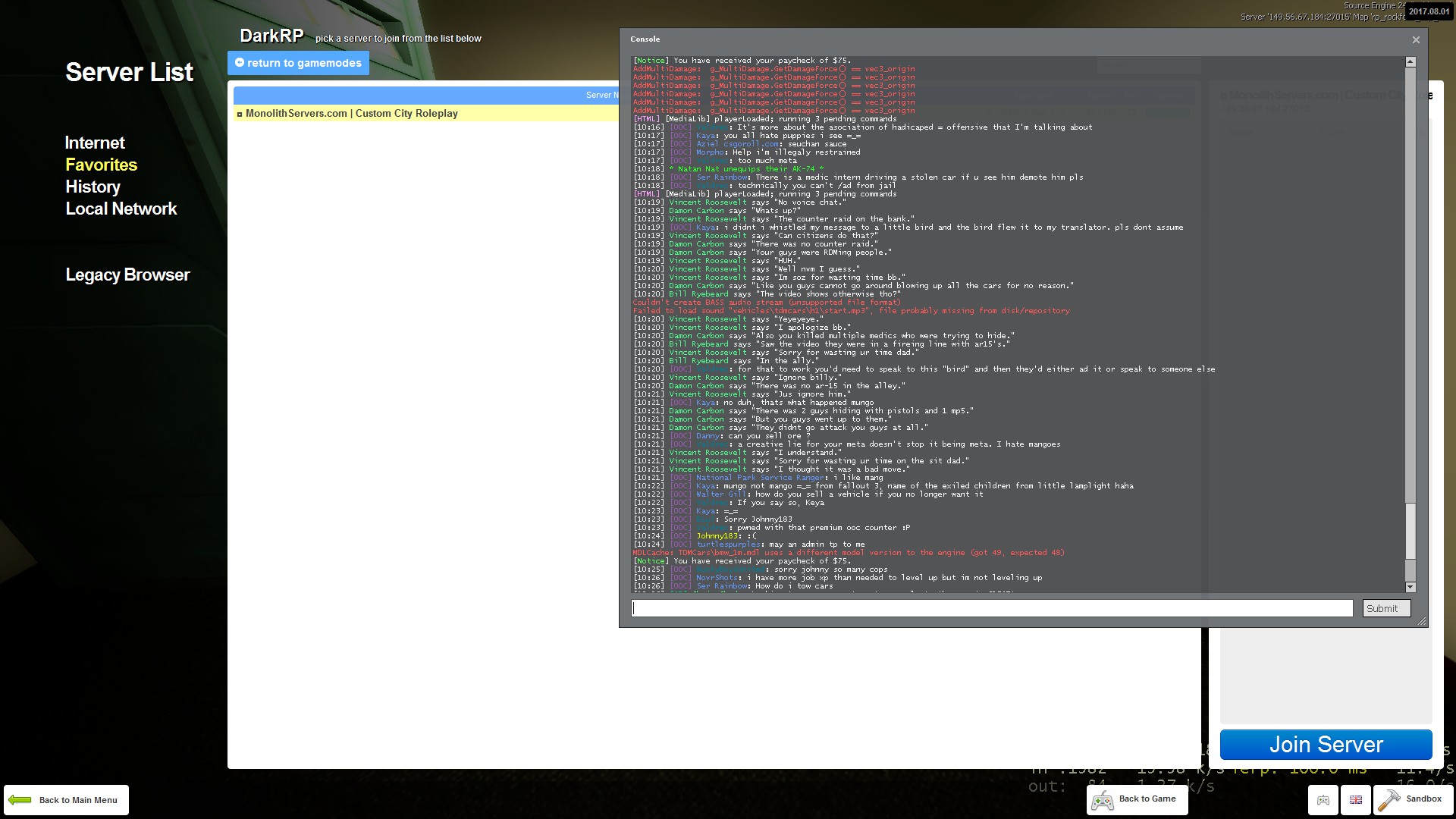Open the Legacy Browser
1456x819 pixels.
127,275
